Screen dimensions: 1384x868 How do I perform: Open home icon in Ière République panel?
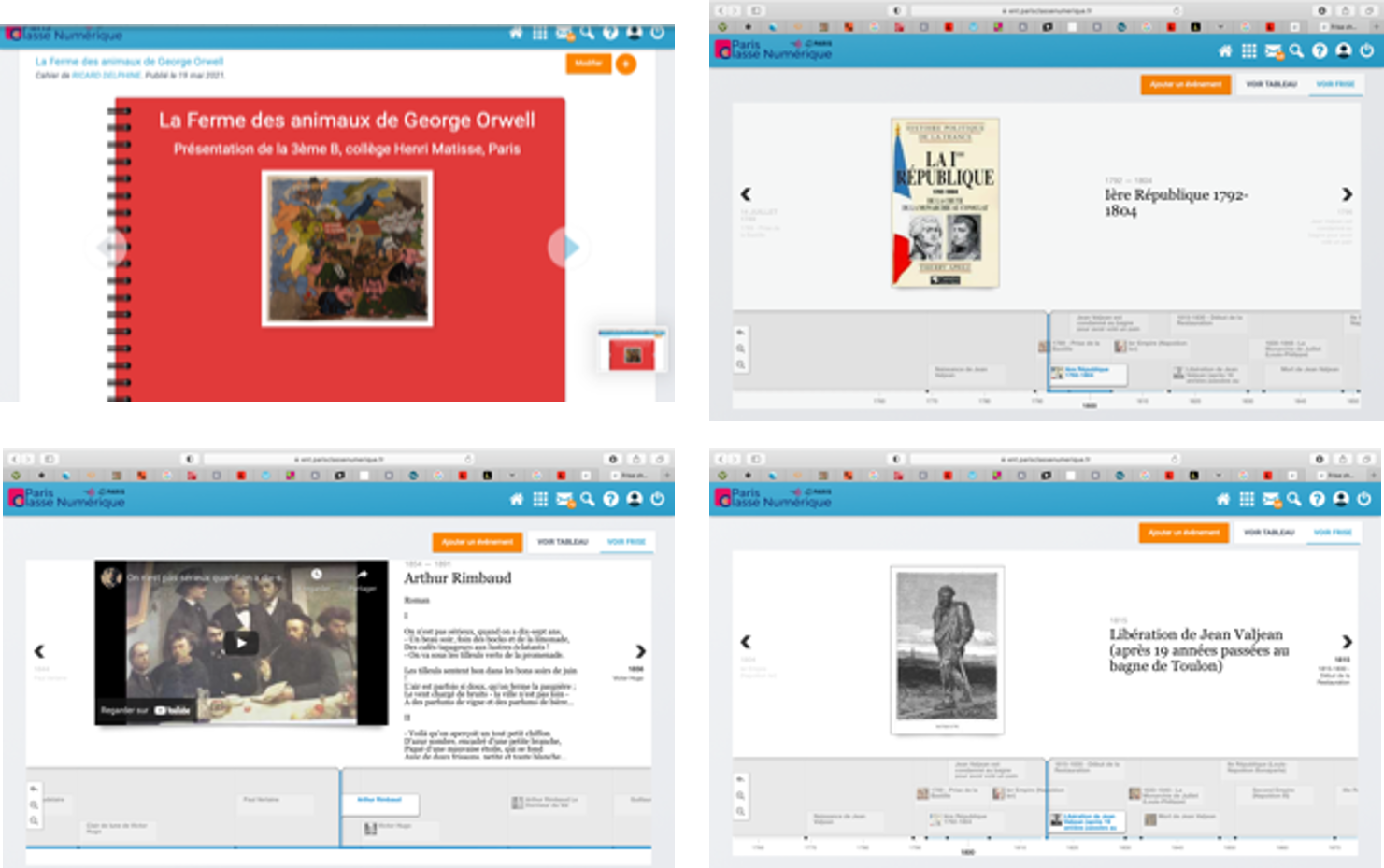tap(1225, 50)
